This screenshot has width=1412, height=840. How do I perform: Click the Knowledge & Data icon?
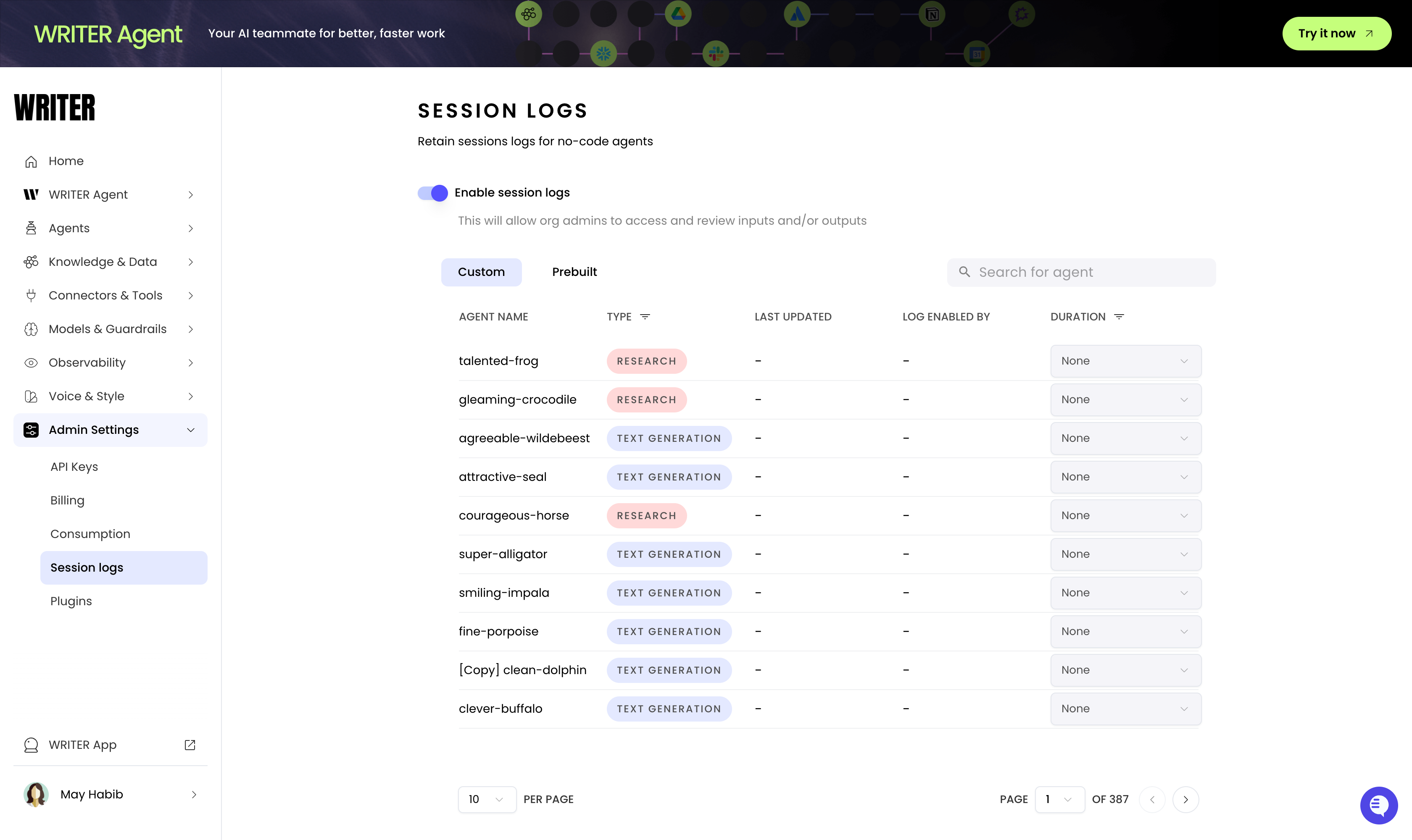pyautogui.click(x=31, y=262)
